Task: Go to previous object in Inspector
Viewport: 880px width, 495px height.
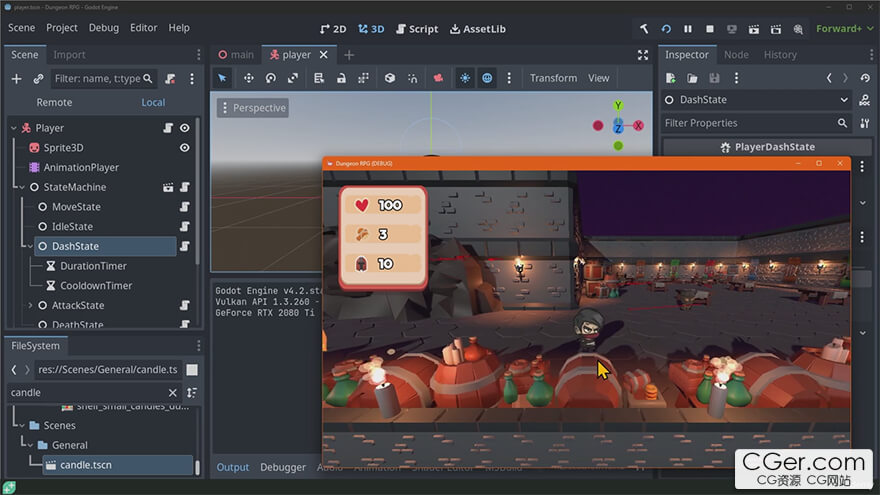Action: click(x=828, y=78)
